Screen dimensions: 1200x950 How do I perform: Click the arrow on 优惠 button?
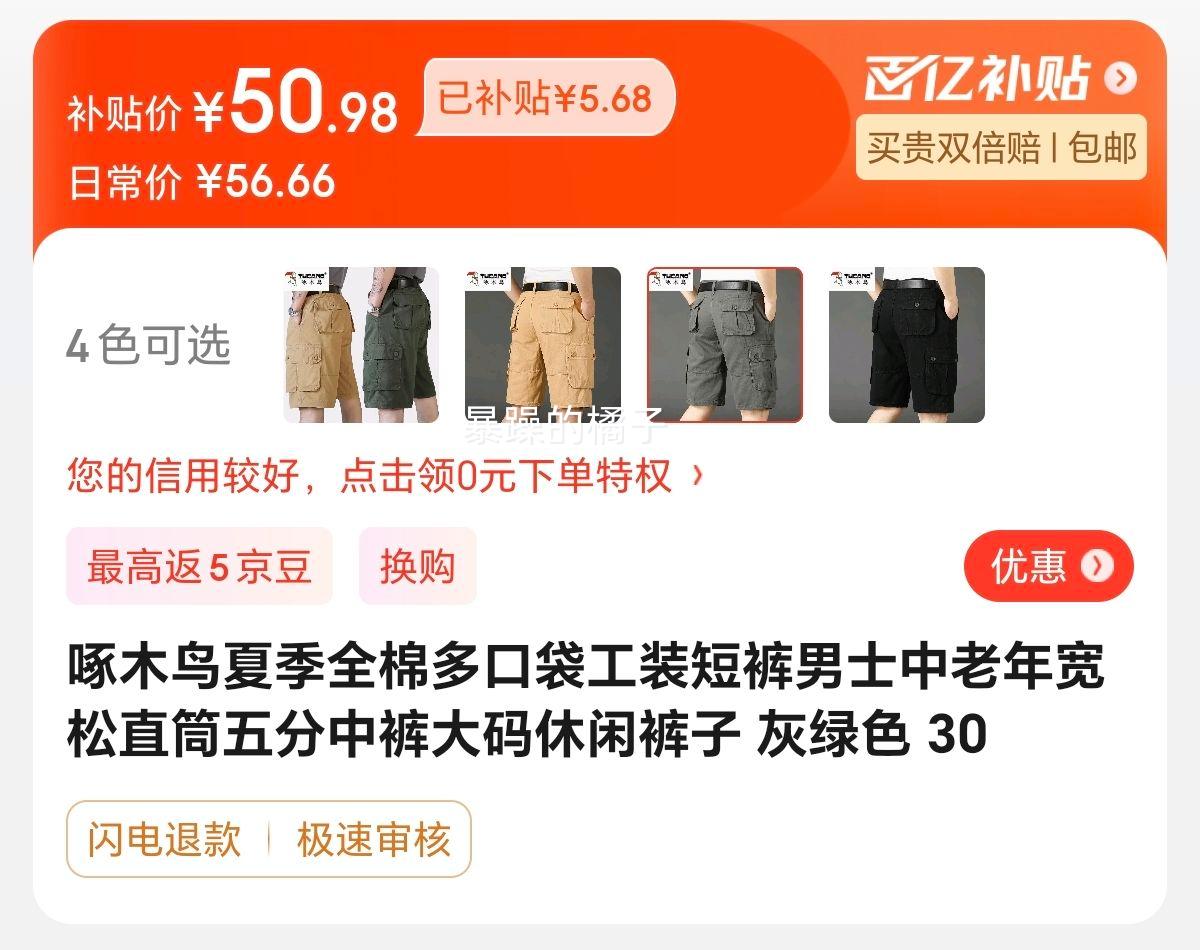point(1097,566)
